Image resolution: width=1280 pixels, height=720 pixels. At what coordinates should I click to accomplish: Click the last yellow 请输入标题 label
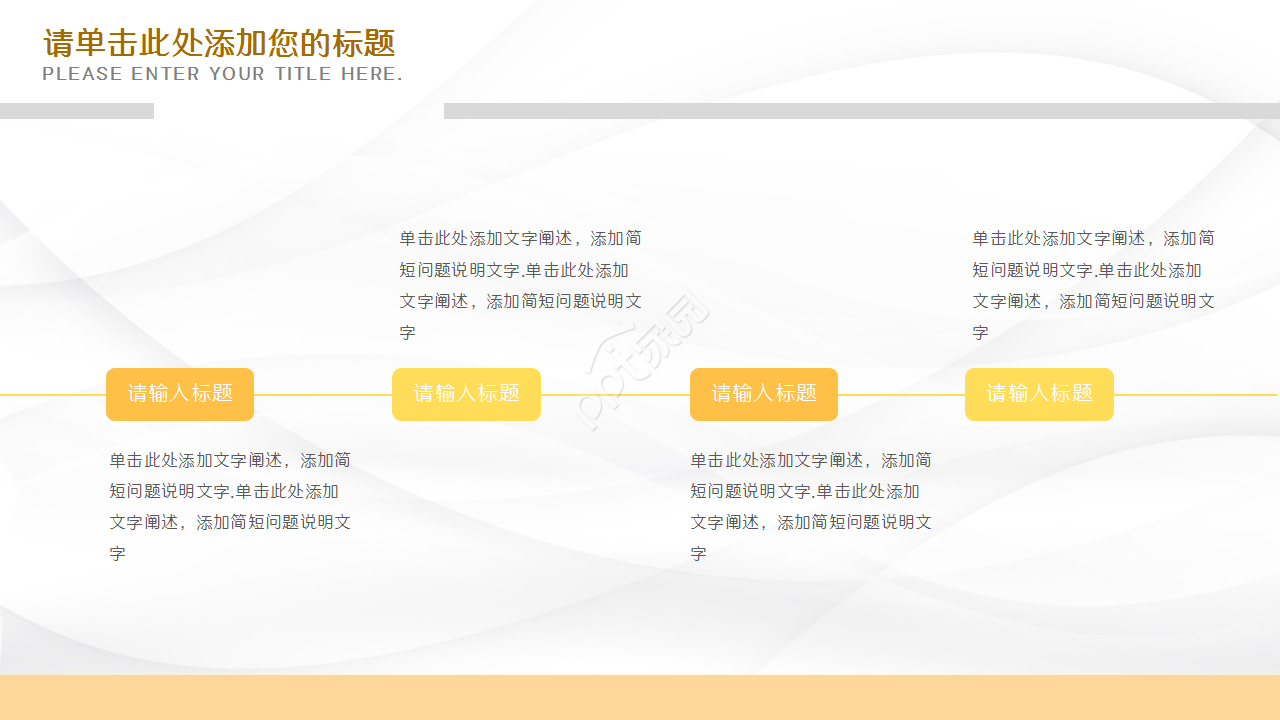[x=1039, y=394]
